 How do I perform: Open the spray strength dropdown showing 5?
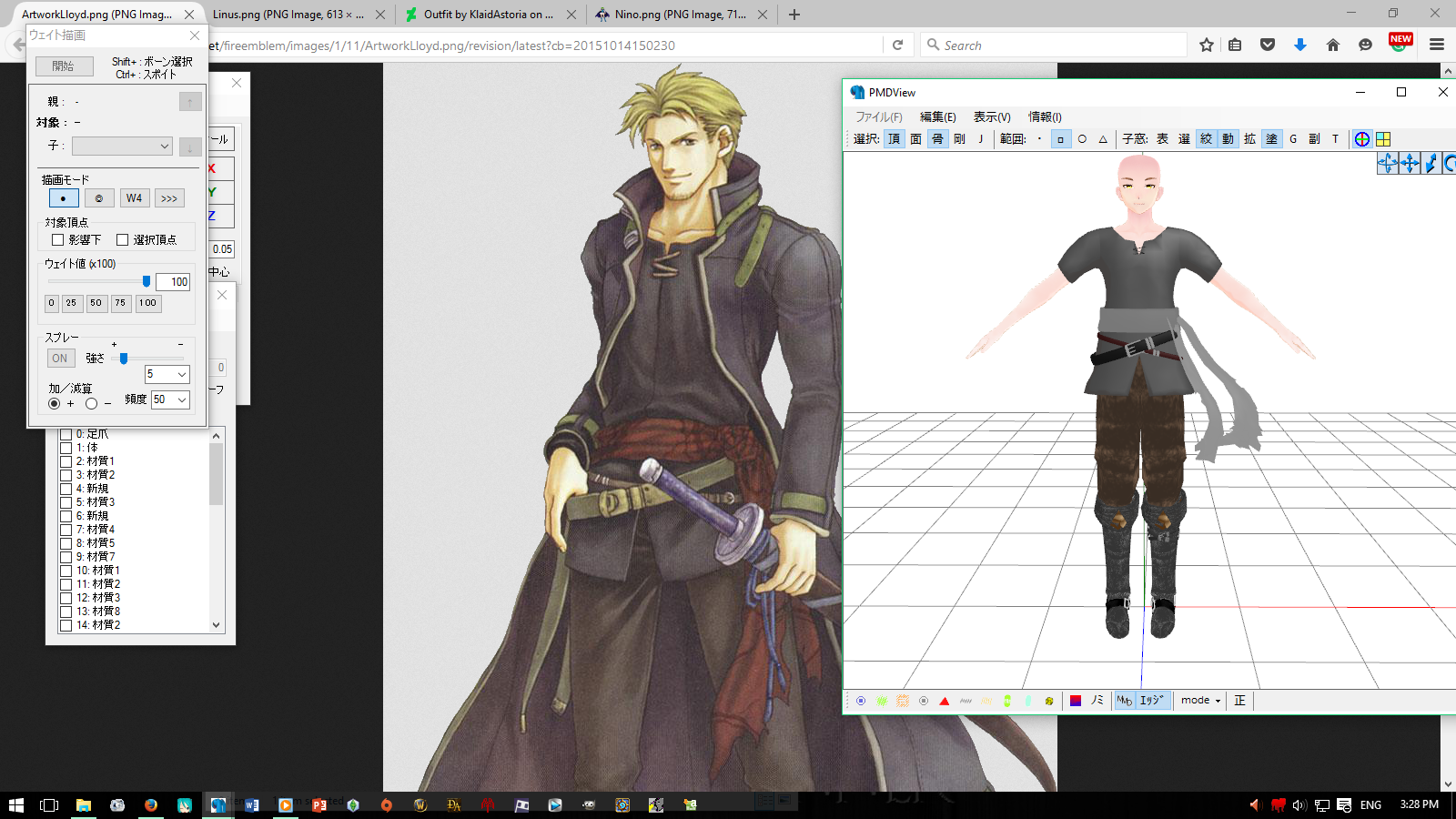[167, 374]
